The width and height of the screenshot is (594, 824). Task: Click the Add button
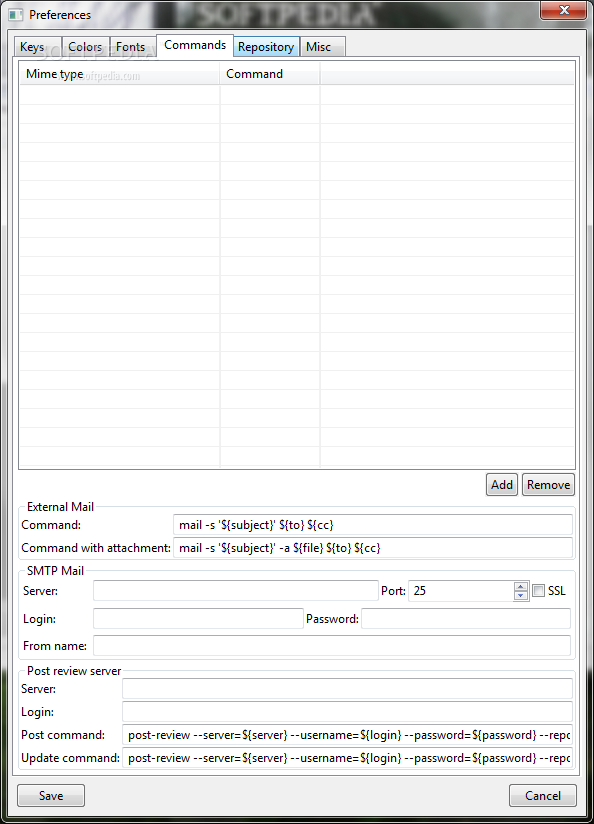click(502, 485)
